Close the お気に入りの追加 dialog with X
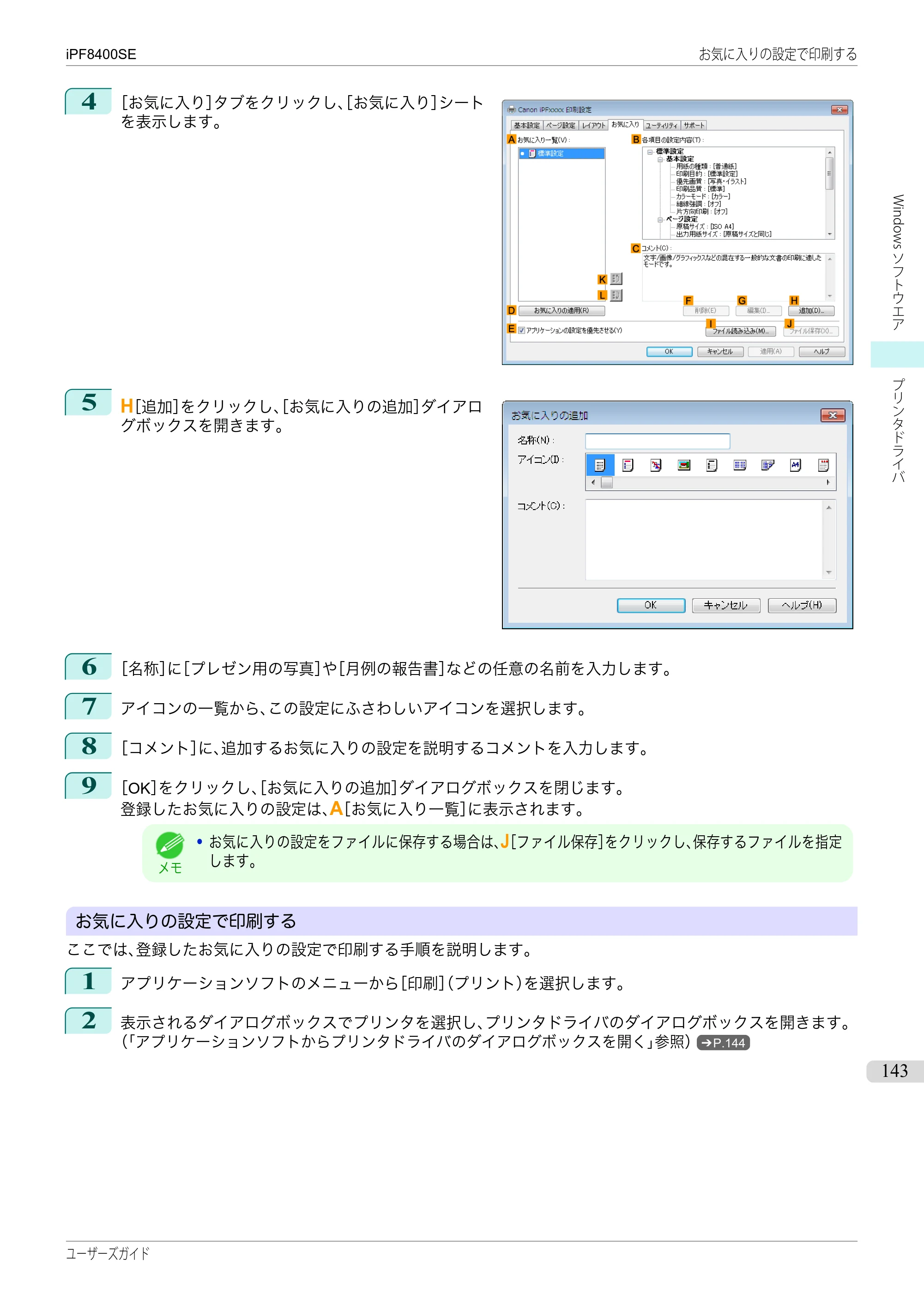The width and height of the screenshot is (924, 1307). coord(833,415)
